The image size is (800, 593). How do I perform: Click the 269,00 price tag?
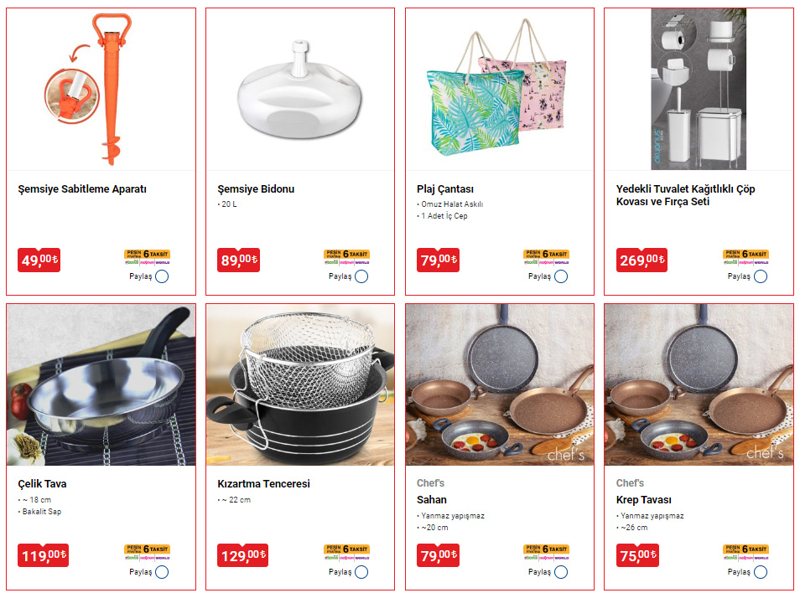tap(641, 260)
